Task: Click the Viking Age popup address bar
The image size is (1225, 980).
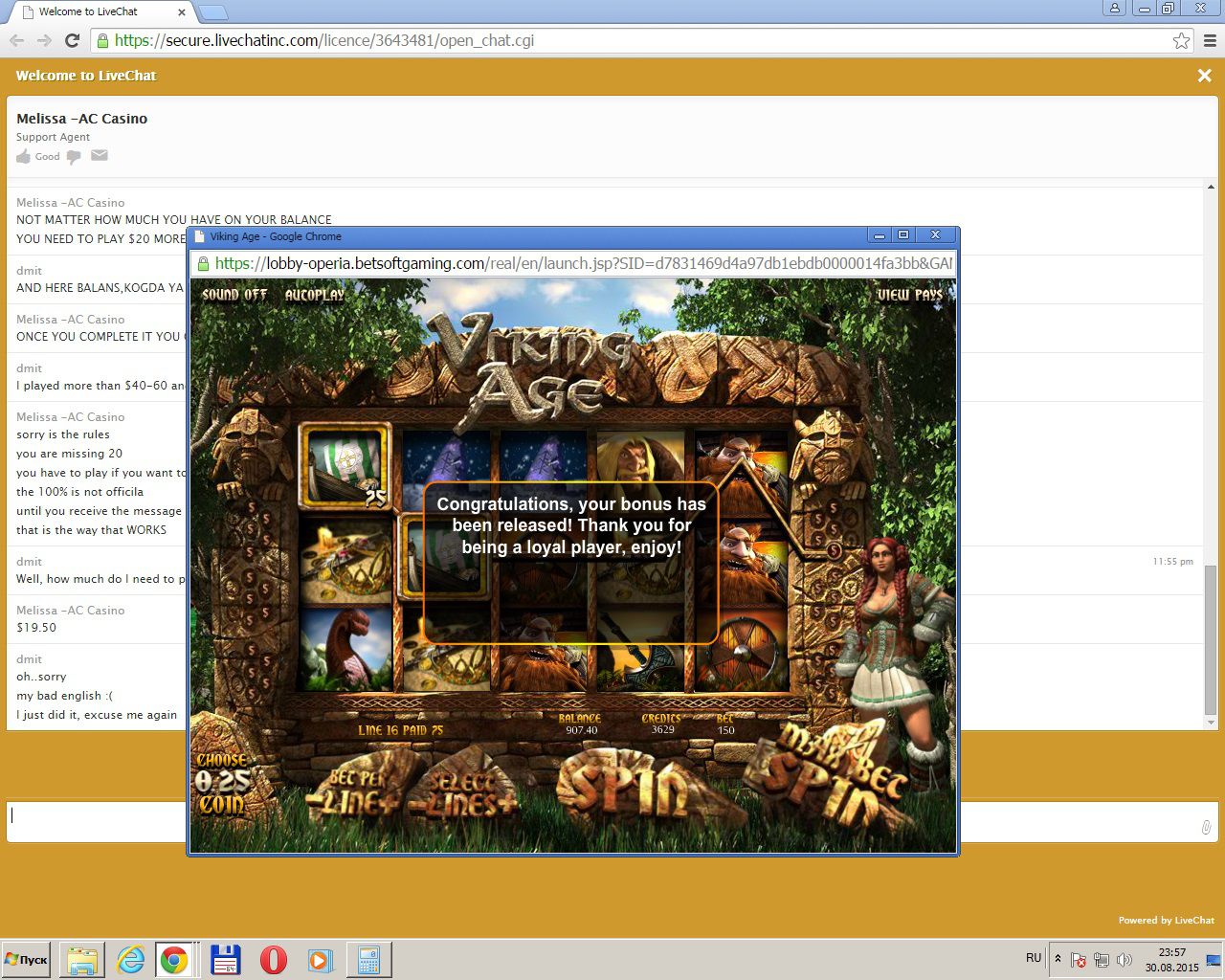Action: [x=584, y=263]
